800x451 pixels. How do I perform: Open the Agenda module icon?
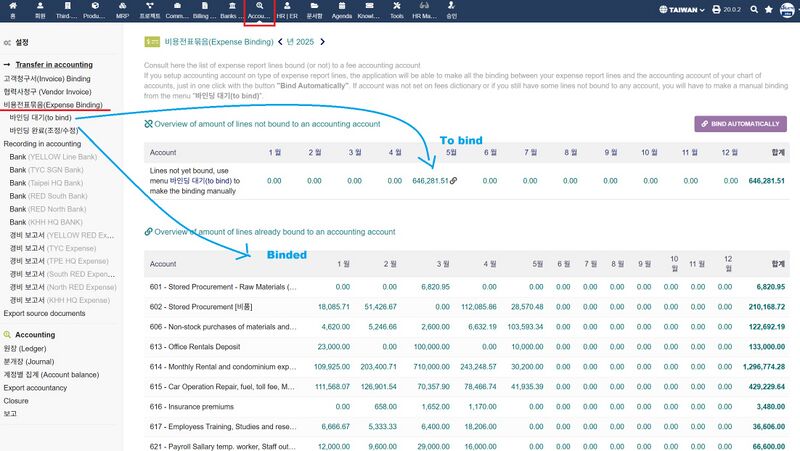click(x=340, y=11)
